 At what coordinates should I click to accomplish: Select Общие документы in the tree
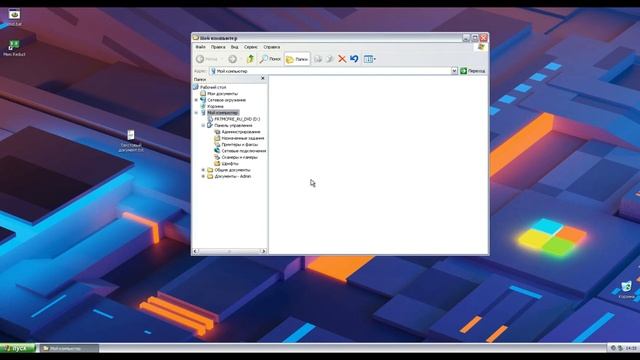click(x=232, y=170)
